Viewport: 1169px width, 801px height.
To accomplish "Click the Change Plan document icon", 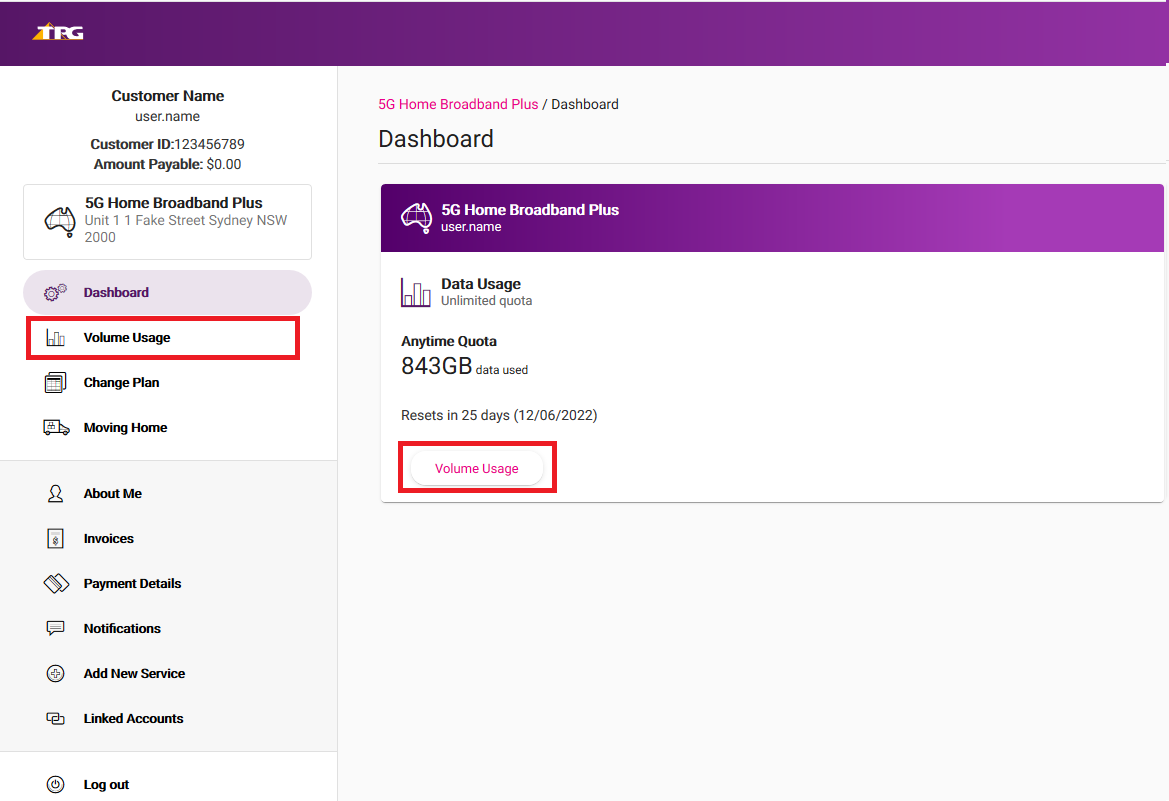I will pyautogui.click(x=55, y=382).
